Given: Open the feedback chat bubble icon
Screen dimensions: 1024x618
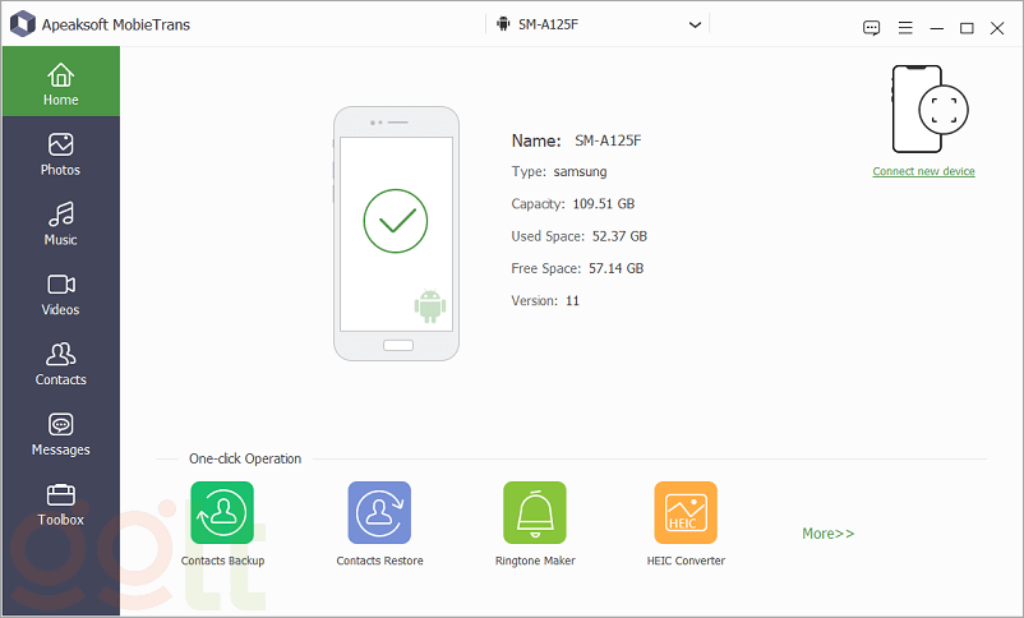Looking at the screenshot, I should [x=871, y=28].
